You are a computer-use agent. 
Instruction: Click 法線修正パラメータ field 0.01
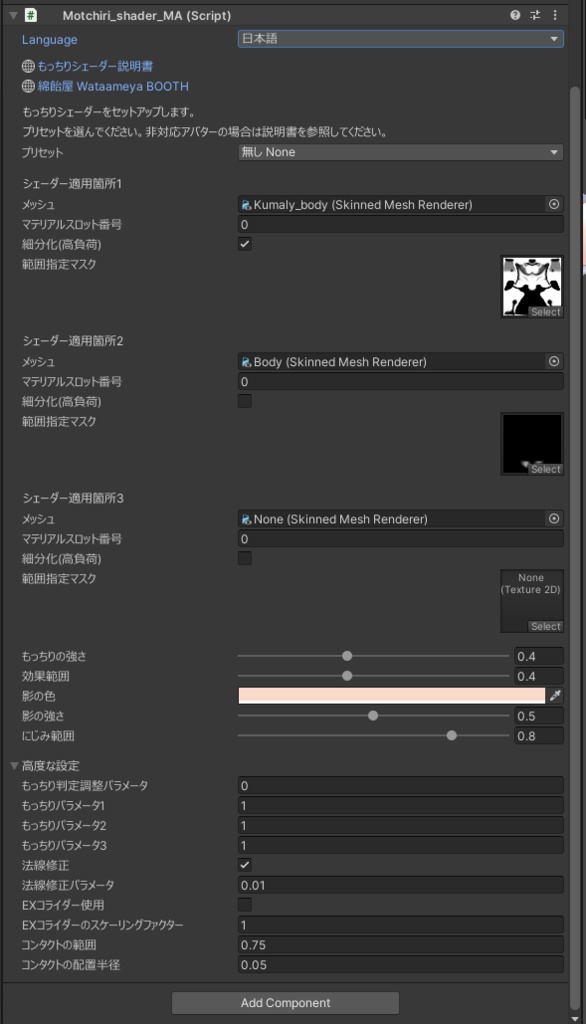point(400,886)
